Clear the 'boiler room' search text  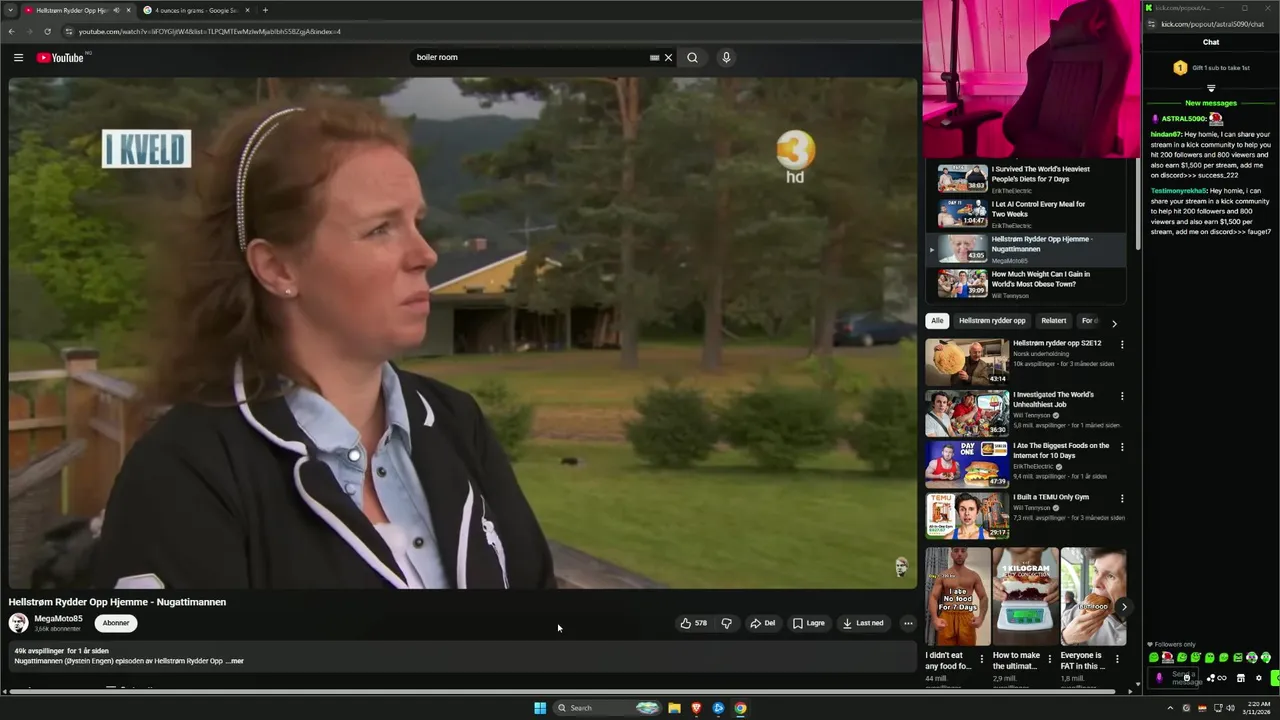[x=668, y=58]
